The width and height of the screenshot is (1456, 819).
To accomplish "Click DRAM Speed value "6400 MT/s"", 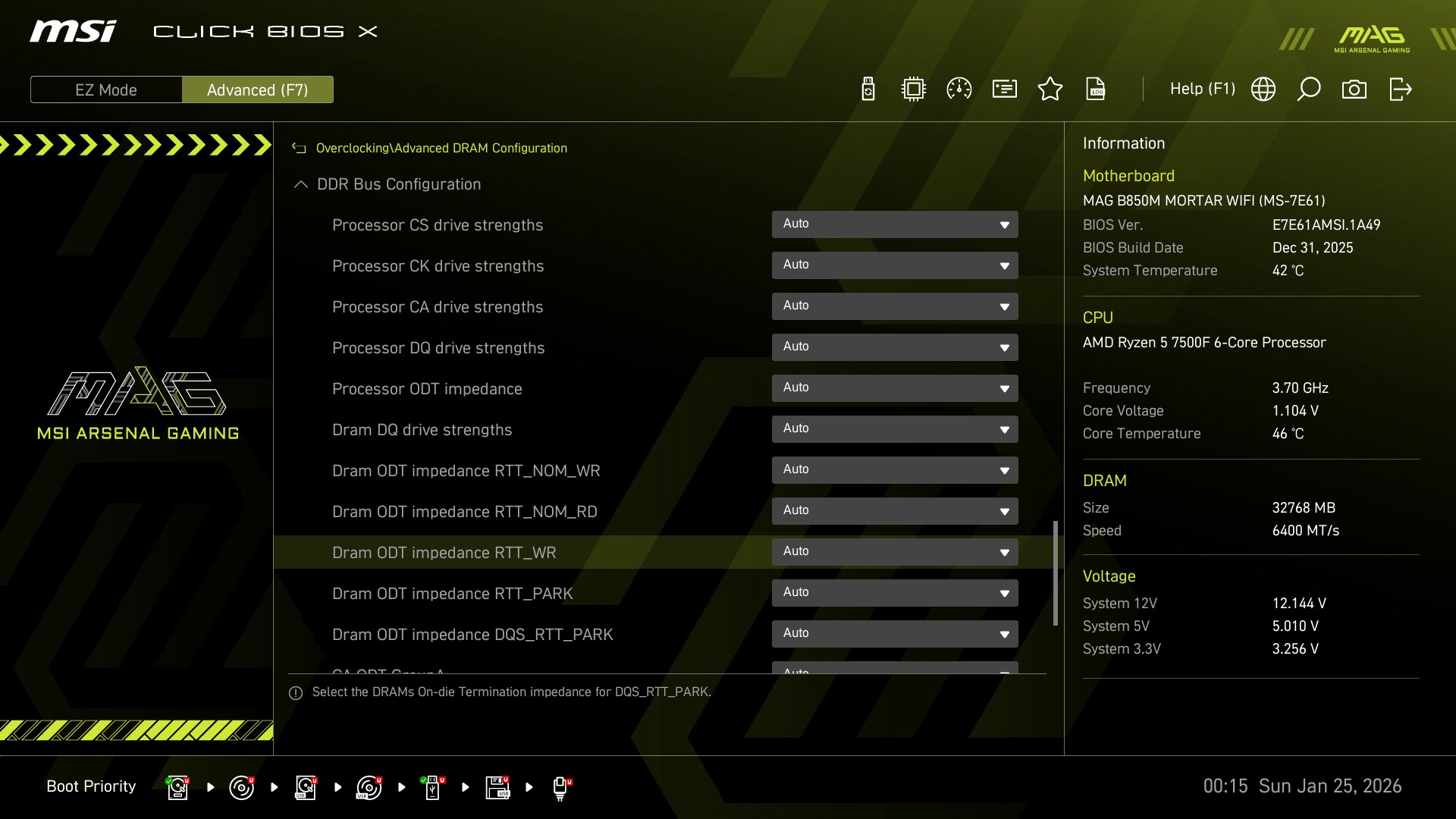I will [1305, 531].
